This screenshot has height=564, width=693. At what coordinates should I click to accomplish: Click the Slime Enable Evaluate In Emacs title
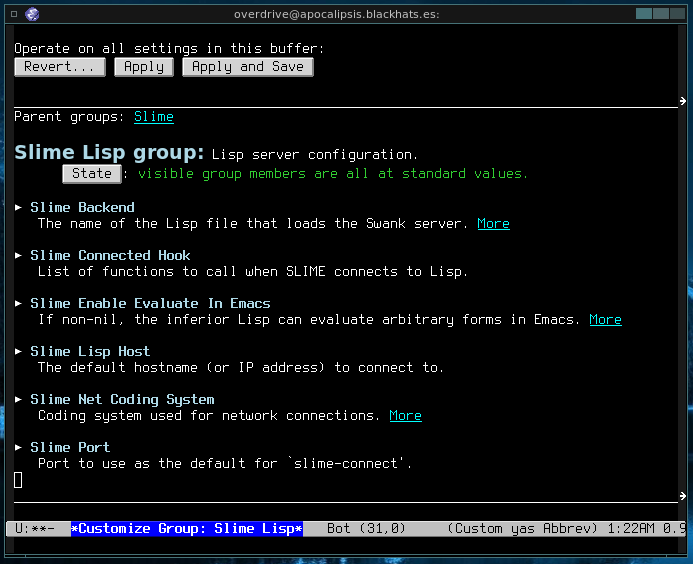pos(150,303)
